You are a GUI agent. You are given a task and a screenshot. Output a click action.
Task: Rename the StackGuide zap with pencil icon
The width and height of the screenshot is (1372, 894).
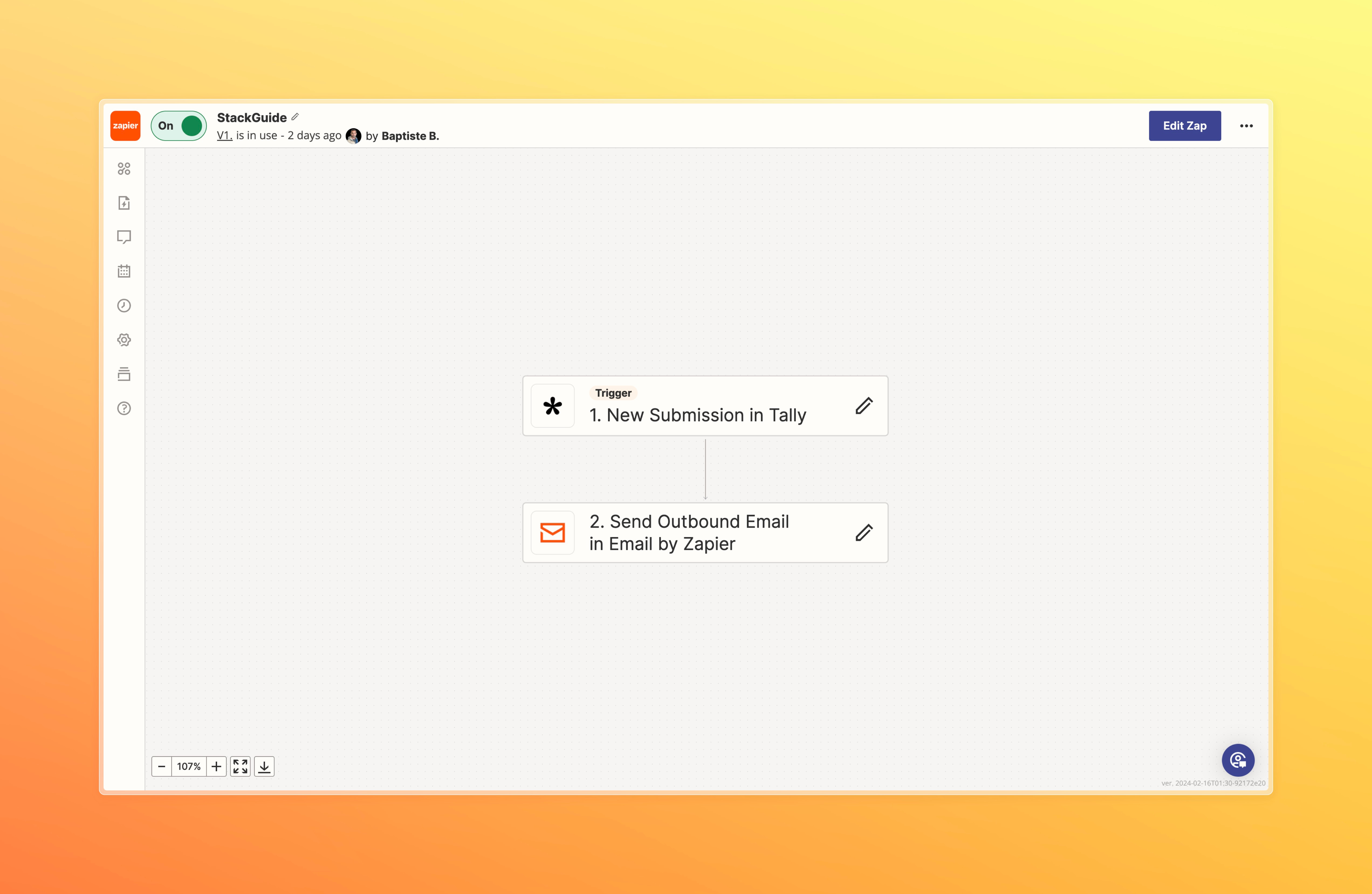tap(295, 117)
